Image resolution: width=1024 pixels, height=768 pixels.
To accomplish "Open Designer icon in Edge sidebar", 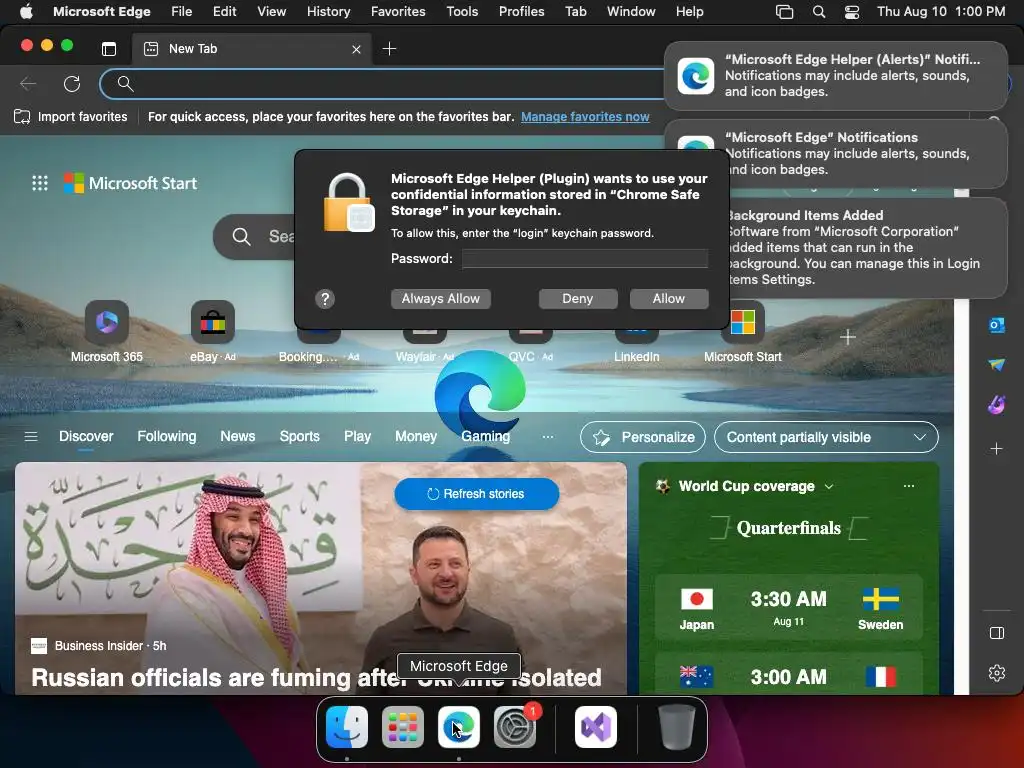I will (997, 405).
